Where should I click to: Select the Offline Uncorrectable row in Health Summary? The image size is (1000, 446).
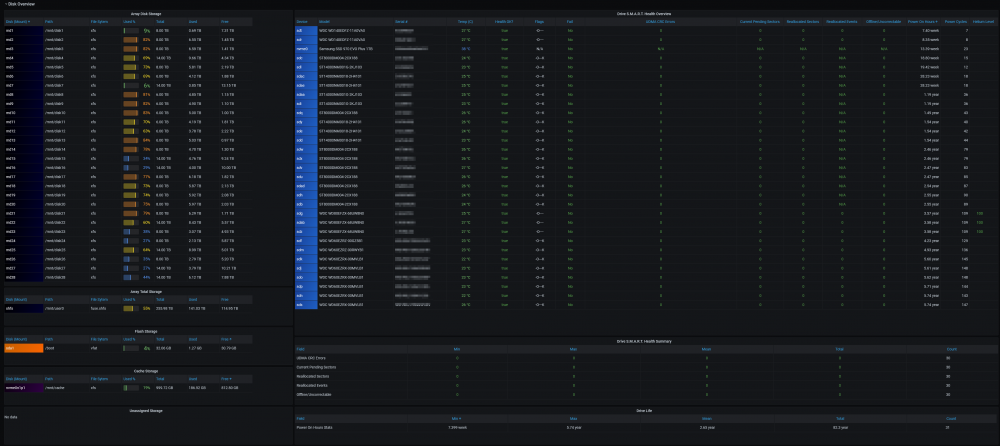pyautogui.click(x=646, y=395)
